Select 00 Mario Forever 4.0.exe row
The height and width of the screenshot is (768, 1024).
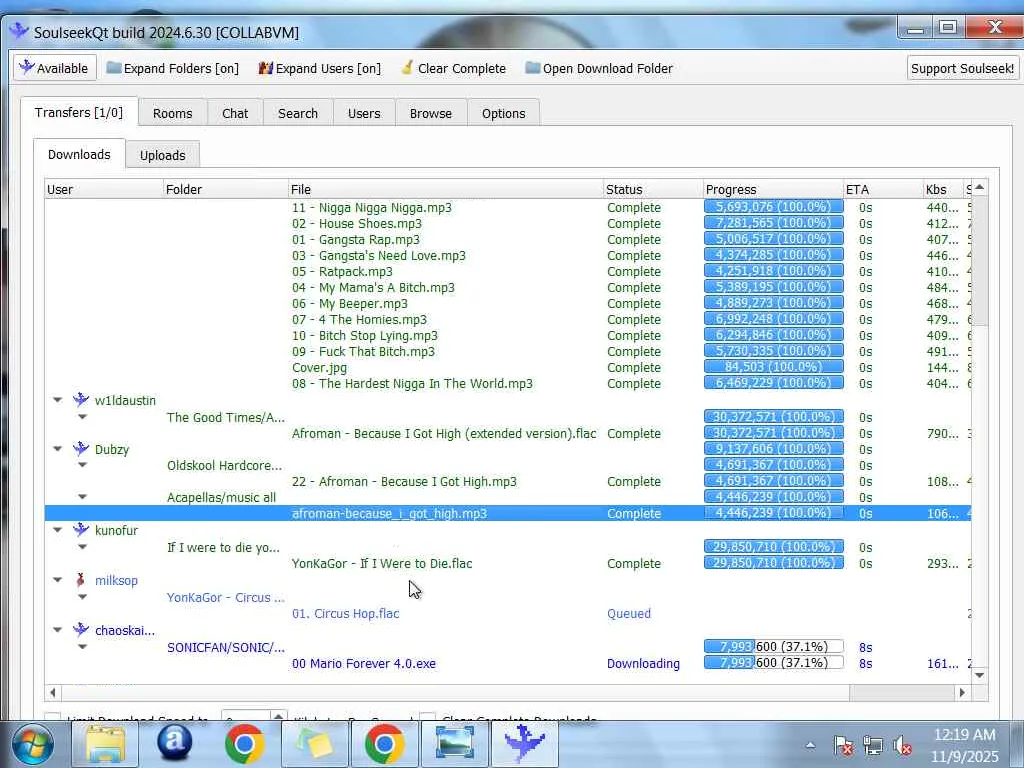click(x=507, y=664)
